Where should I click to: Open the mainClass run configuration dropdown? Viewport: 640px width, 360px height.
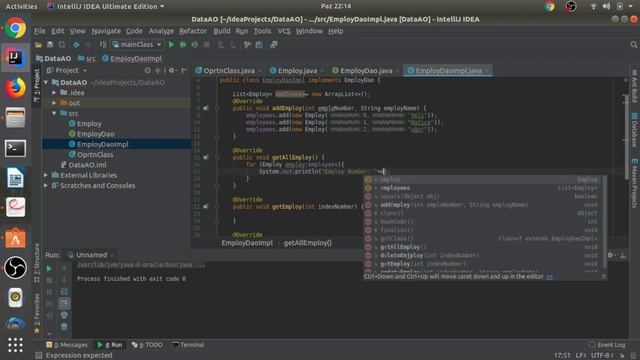pos(137,44)
